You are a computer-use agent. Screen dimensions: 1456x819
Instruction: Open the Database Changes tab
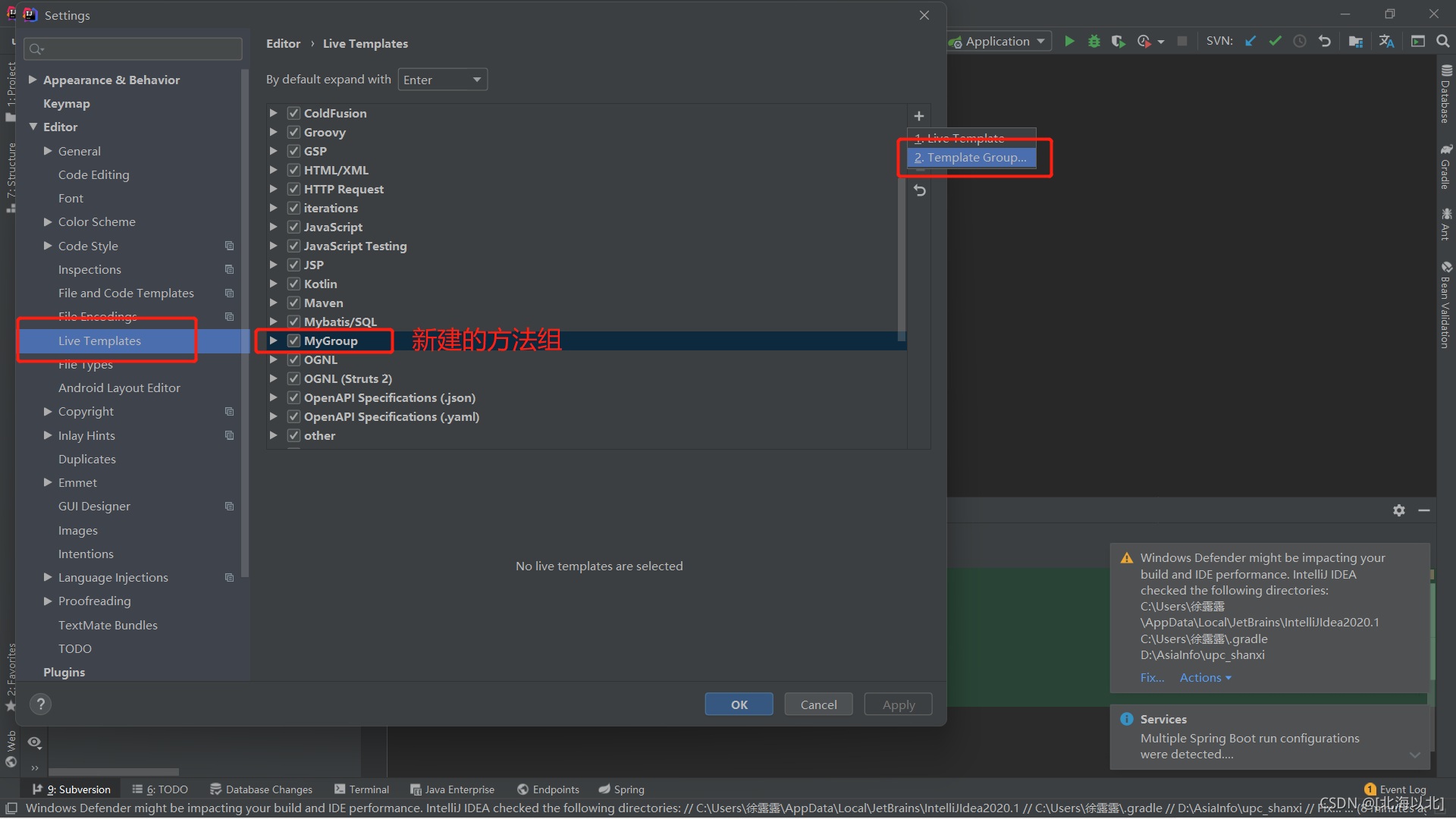(261, 789)
